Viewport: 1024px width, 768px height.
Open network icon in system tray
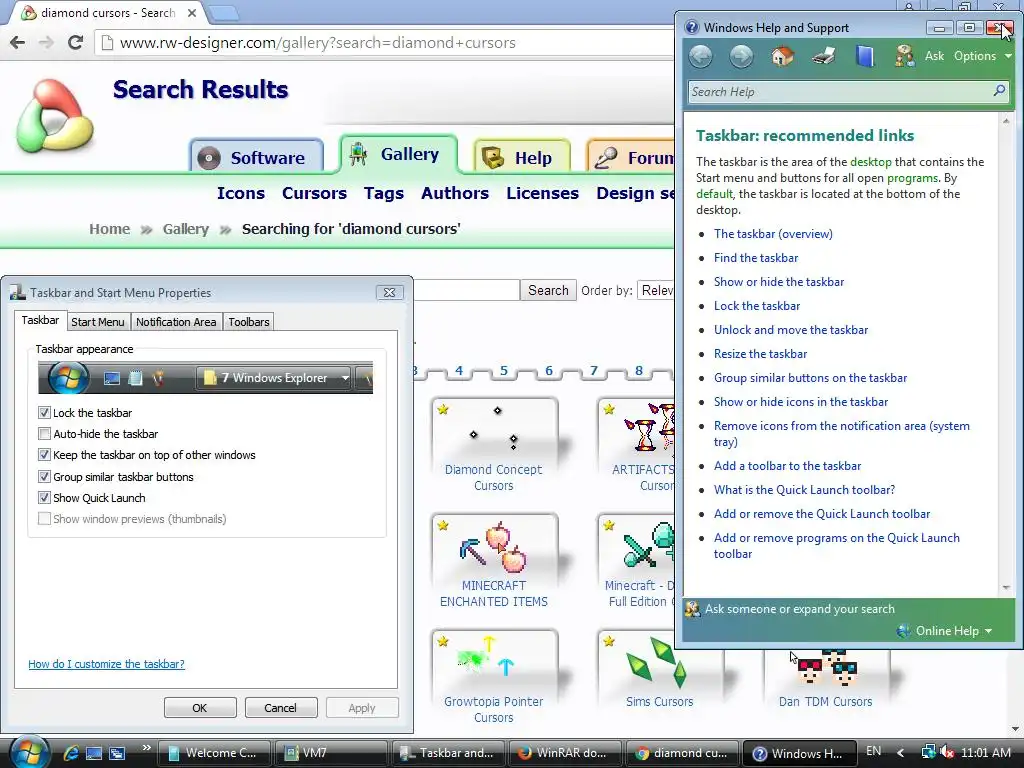927,752
